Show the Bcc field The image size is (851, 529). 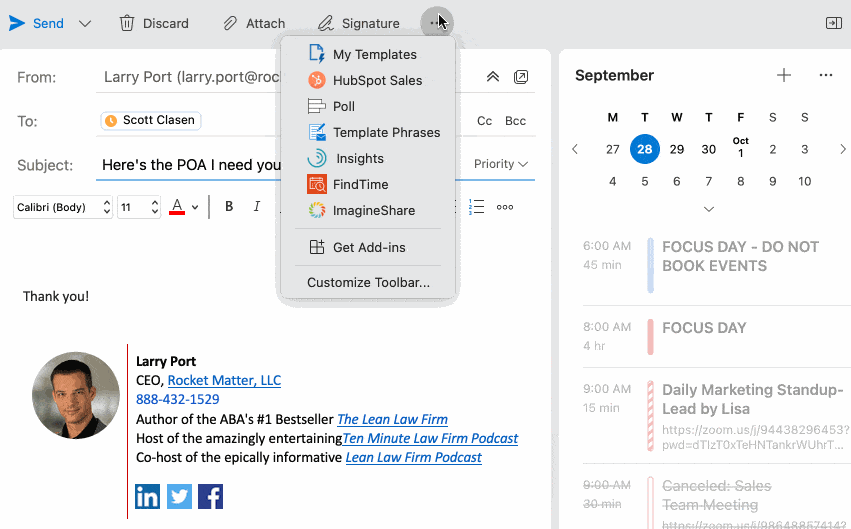[x=515, y=121]
